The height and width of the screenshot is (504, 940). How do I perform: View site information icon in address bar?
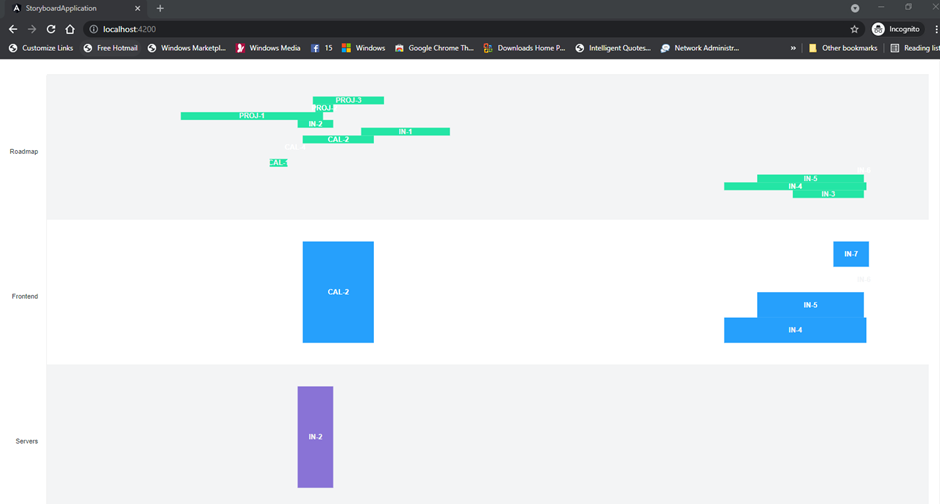pos(94,29)
